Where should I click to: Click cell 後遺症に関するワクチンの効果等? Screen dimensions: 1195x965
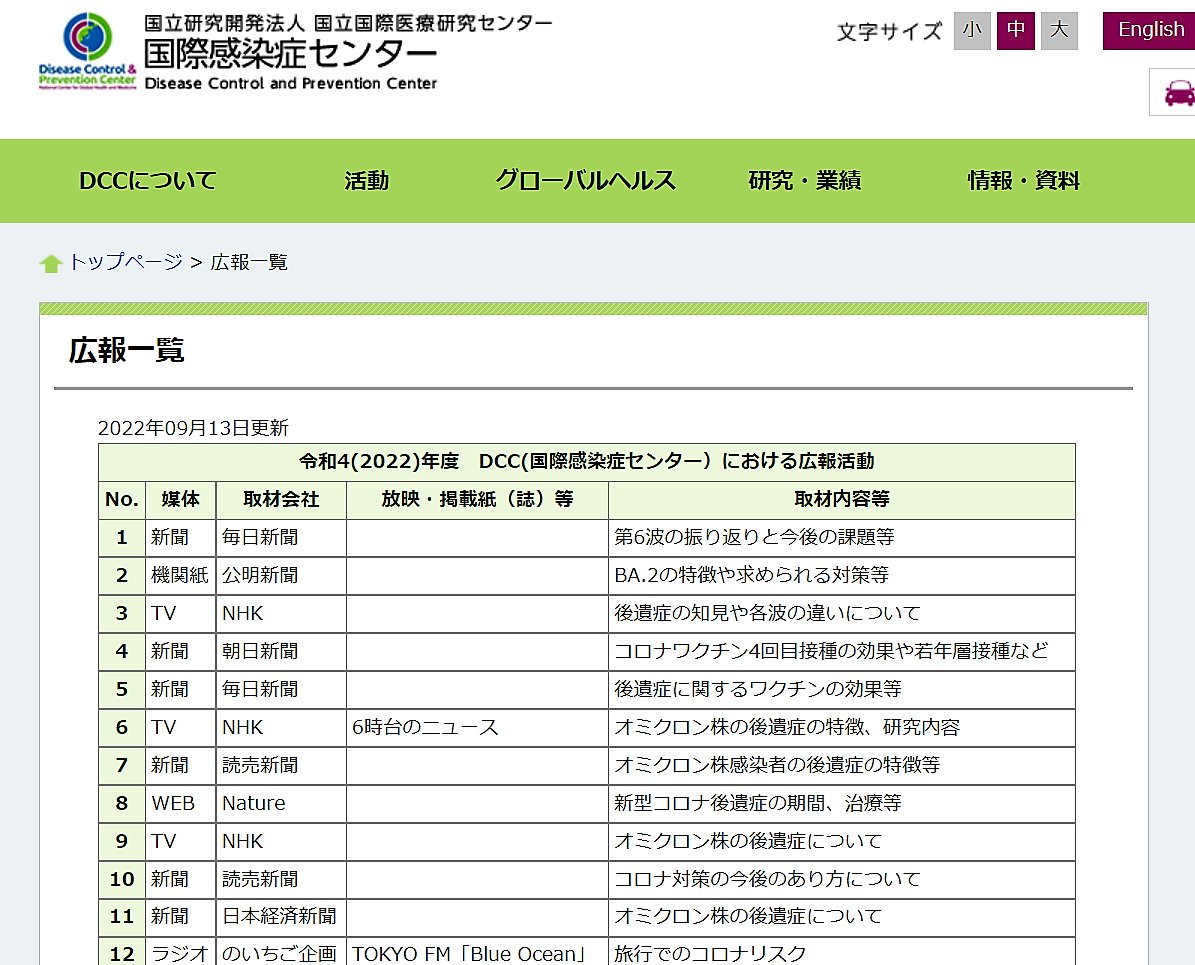pos(842,690)
